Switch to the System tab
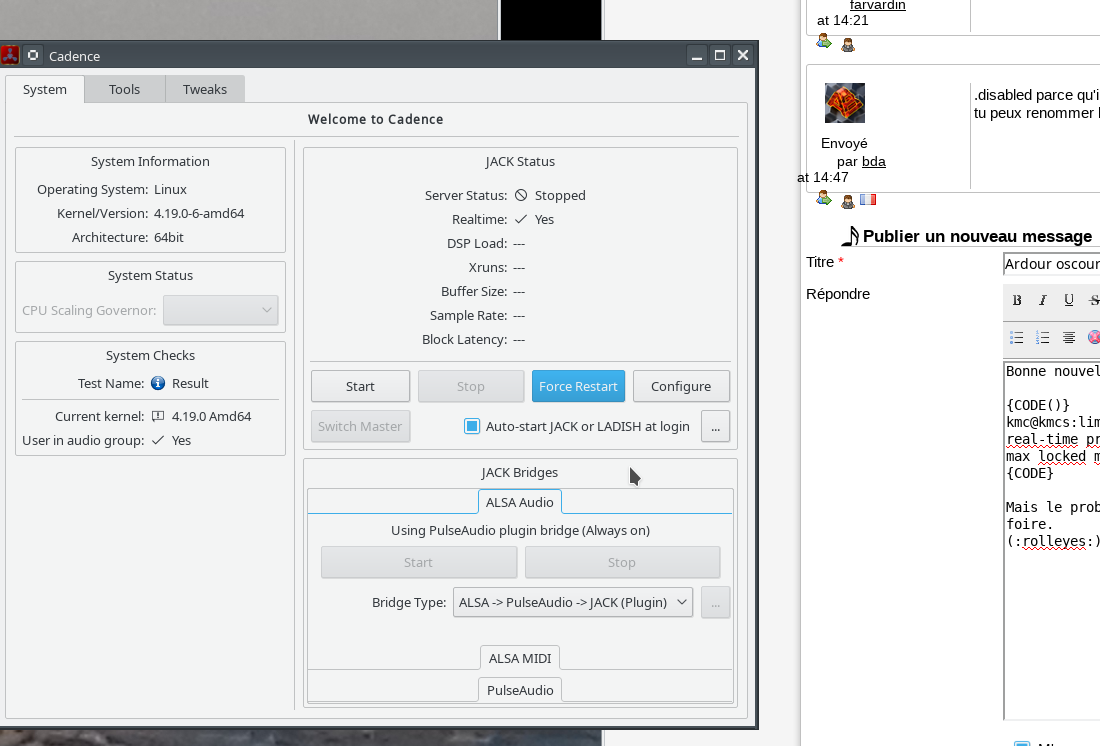Screen dimensions: 1100x746 tap(45, 89)
